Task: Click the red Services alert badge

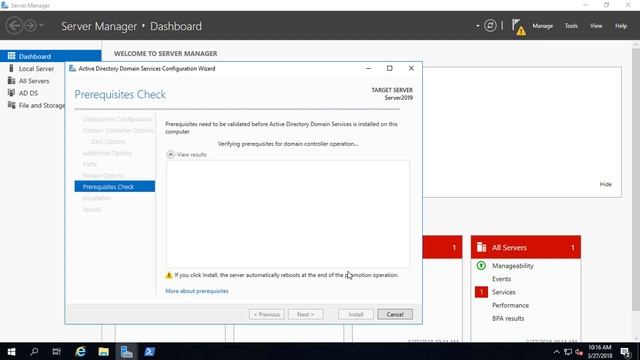Action: tap(481, 292)
